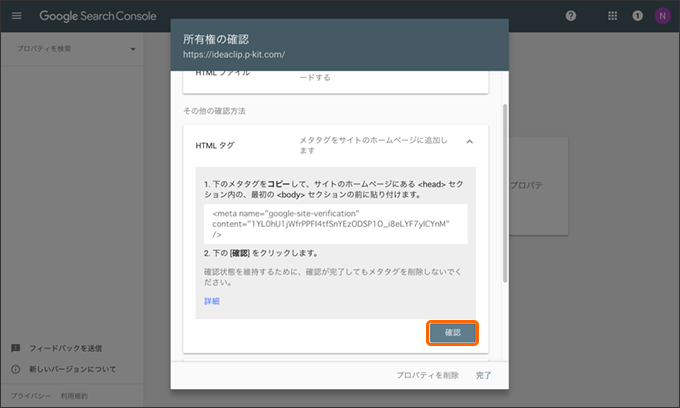Open the プライバシー footer link
This screenshot has height=408, width=680.
(x=30, y=396)
